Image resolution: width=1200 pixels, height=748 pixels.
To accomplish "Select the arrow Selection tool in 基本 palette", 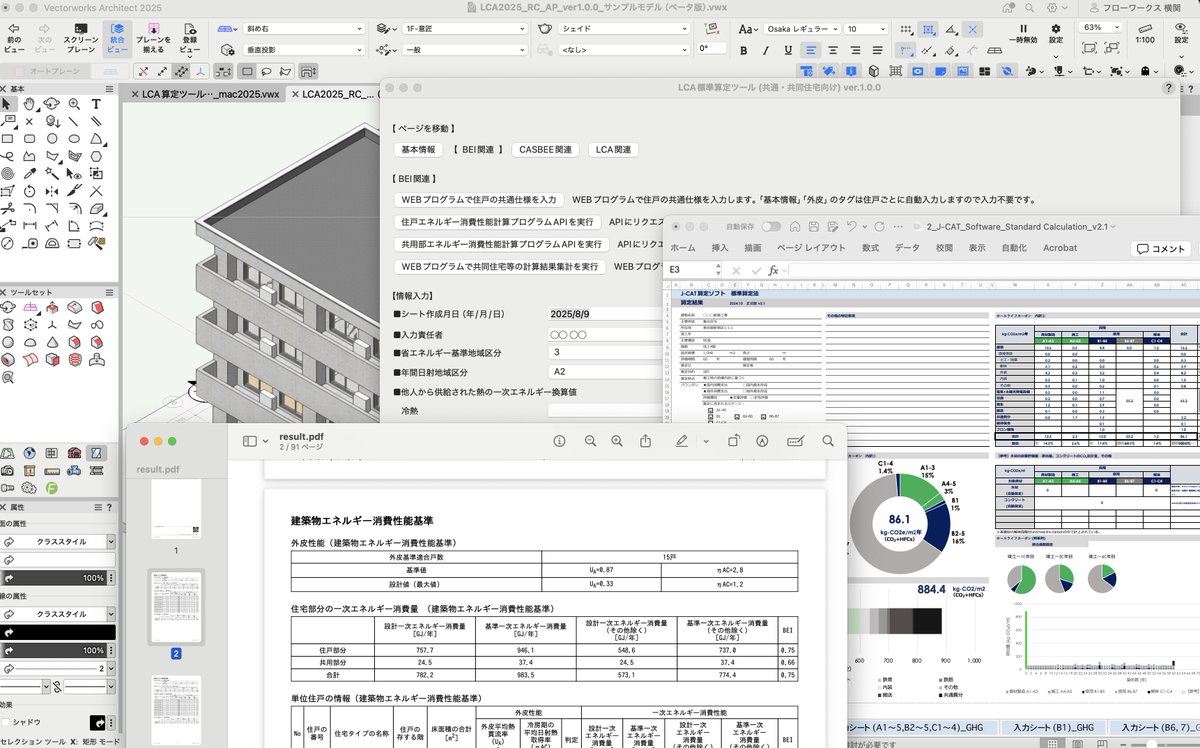I will [x=7, y=104].
